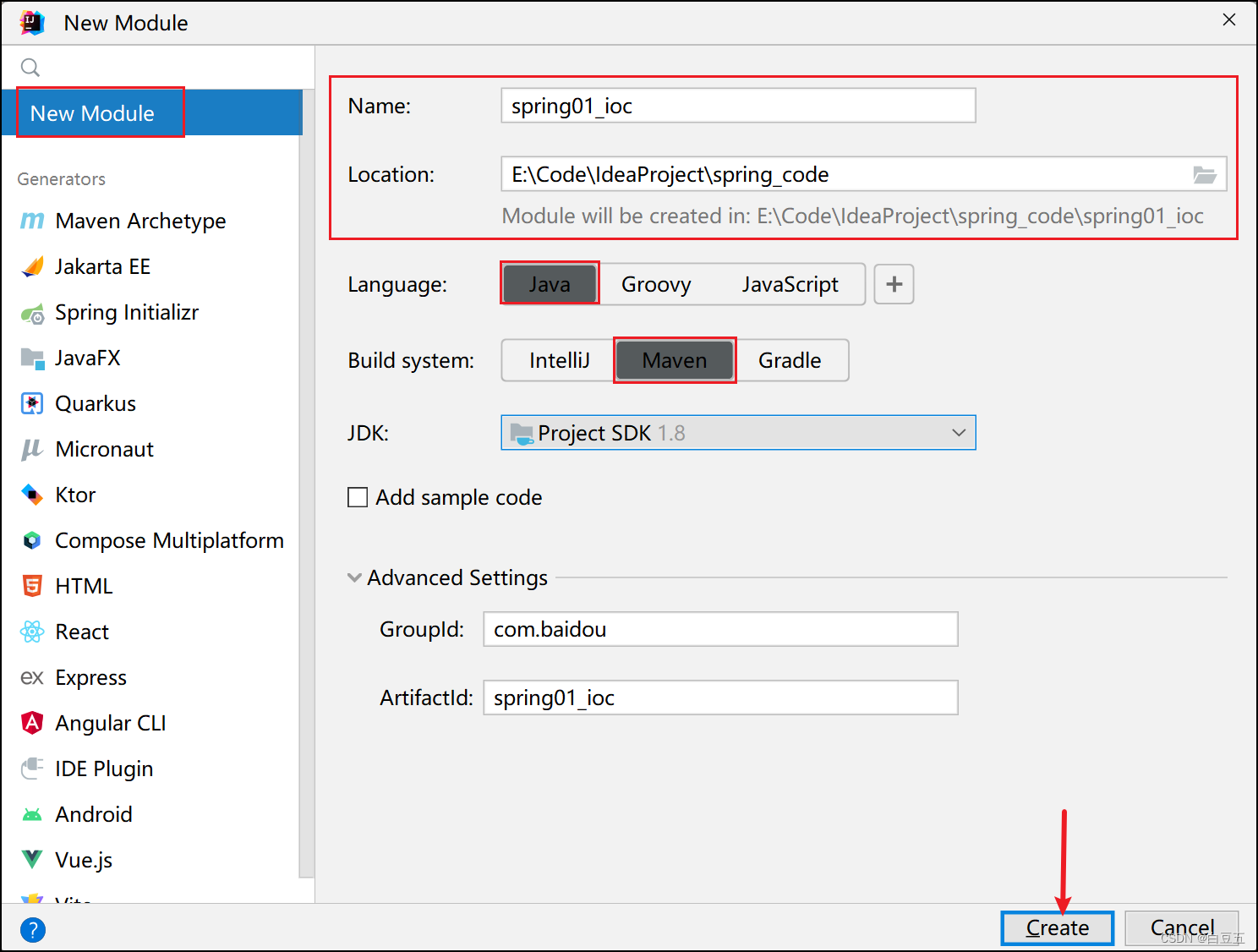Choose Maven build system

(675, 360)
